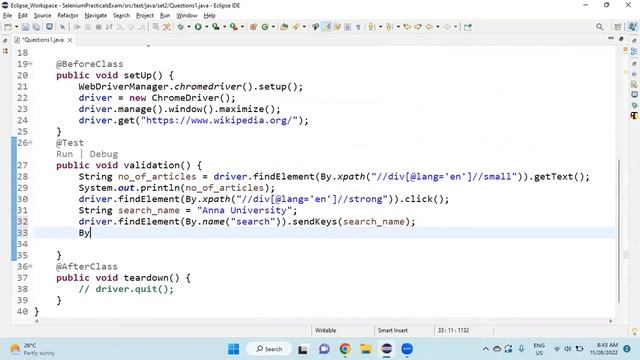This screenshot has height=360, width=640.
Task: Click the ENG US language indicator
Action: (539, 349)
